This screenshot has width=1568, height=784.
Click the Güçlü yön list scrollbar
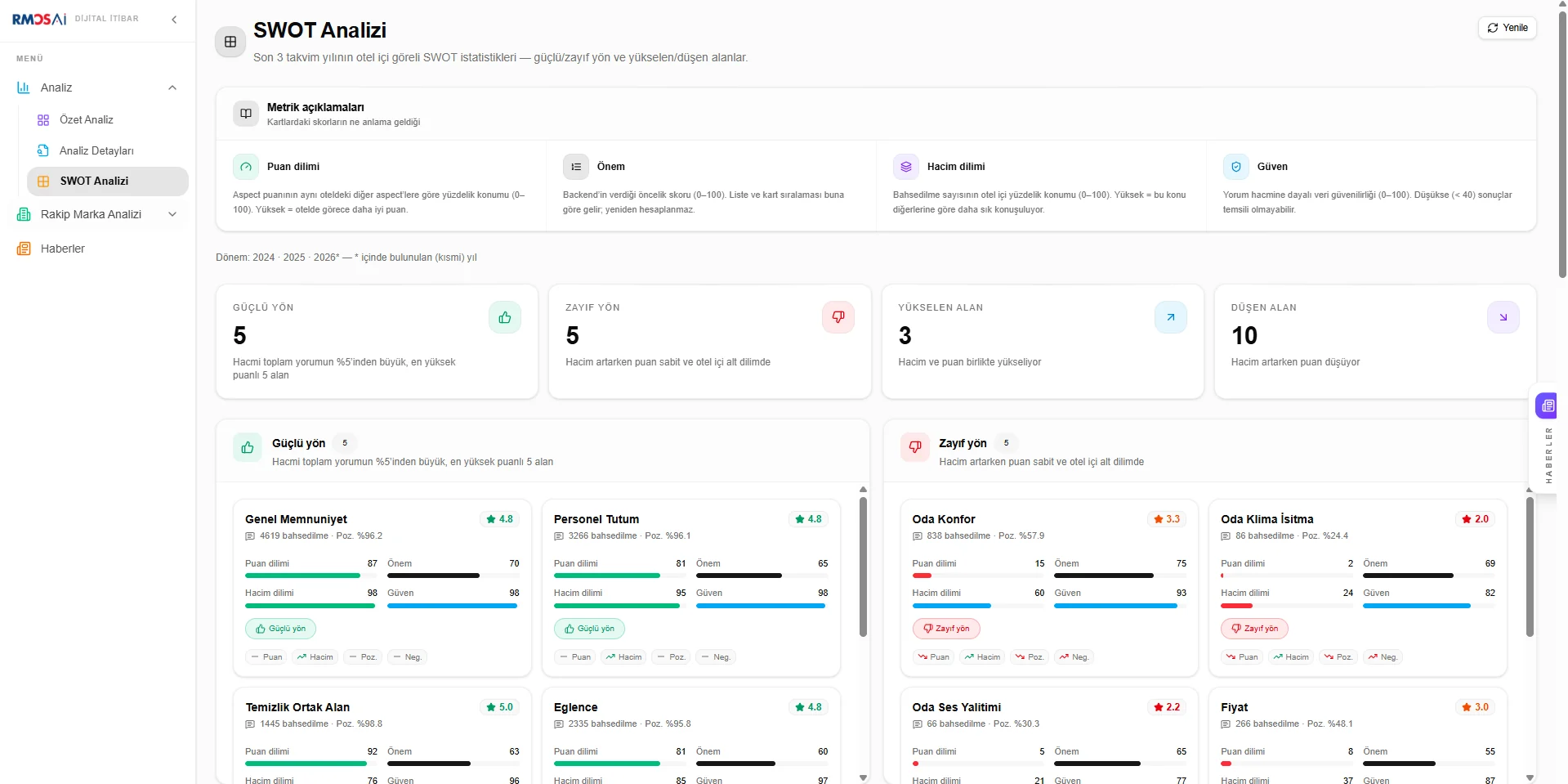coord(863,567)
